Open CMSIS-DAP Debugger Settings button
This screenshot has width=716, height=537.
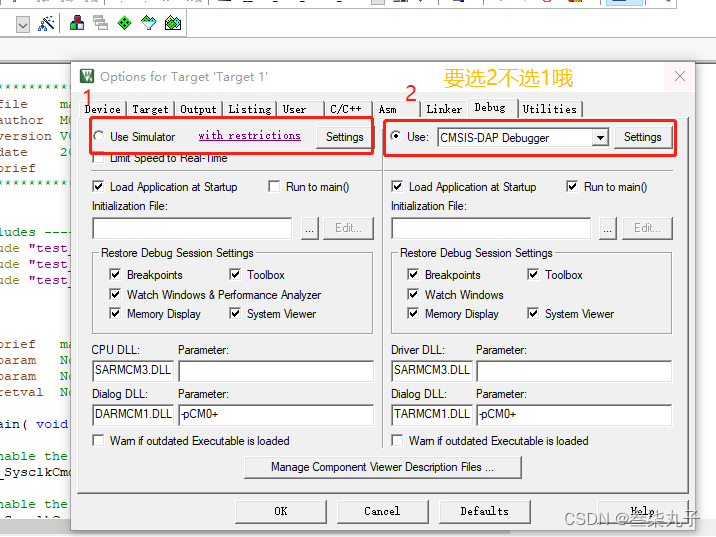(x=642, y=137)
